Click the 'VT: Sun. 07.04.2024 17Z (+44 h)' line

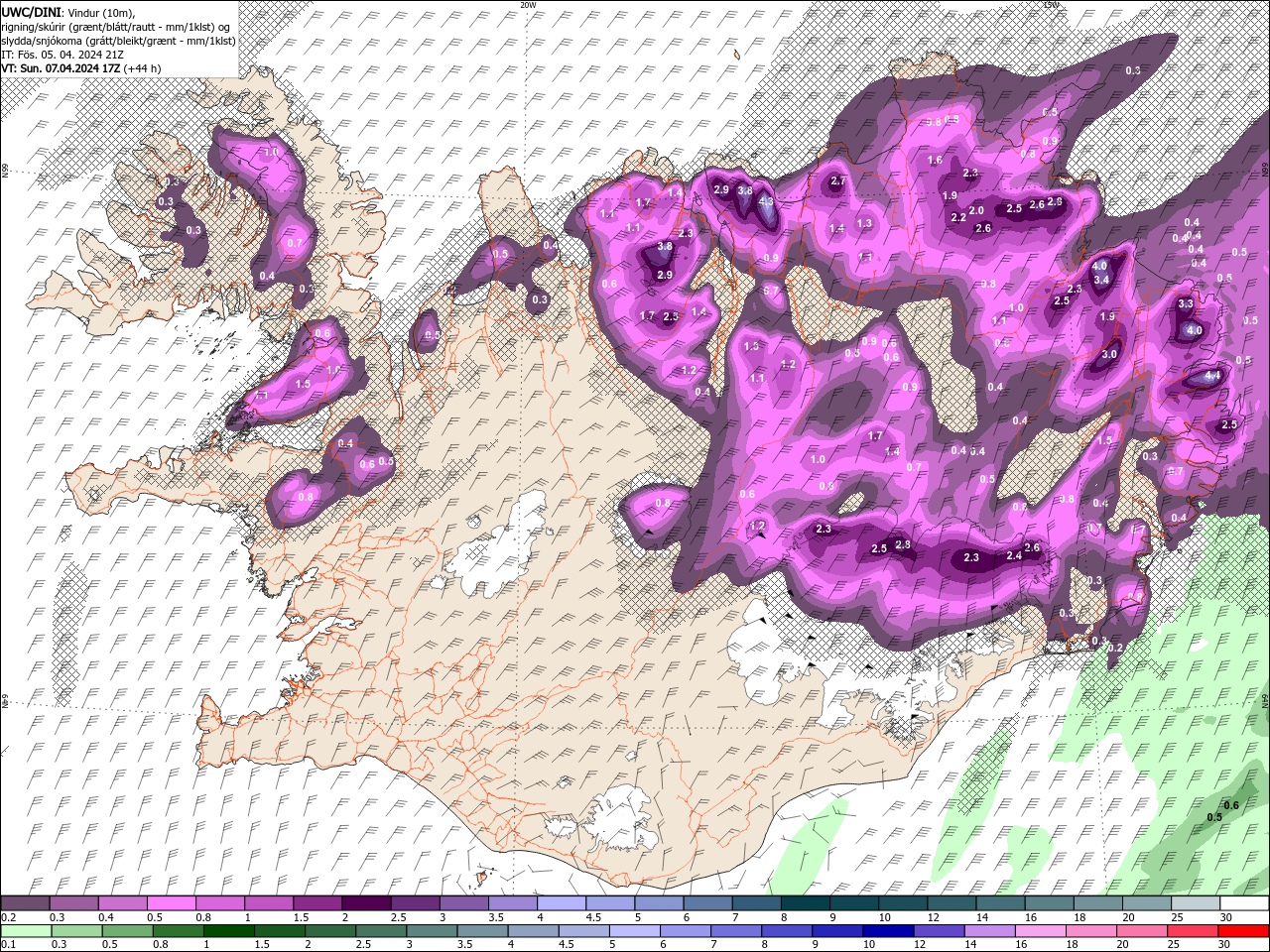(x=81, y=68)
